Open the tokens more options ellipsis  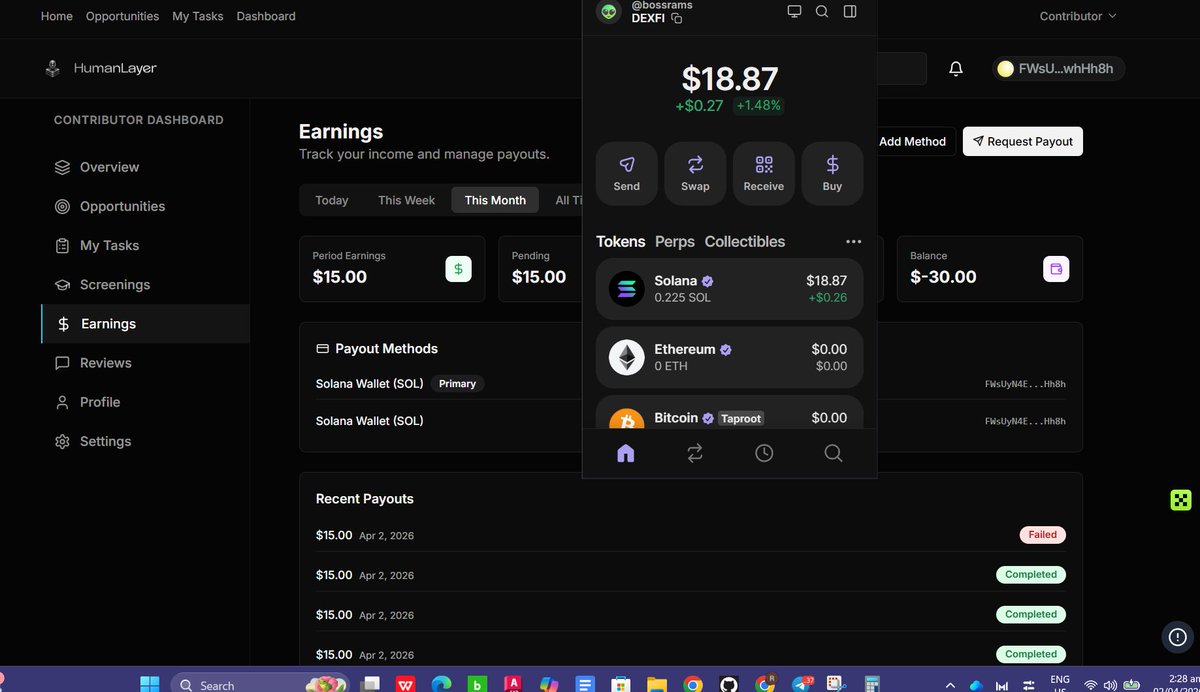[x=853, y=242]
